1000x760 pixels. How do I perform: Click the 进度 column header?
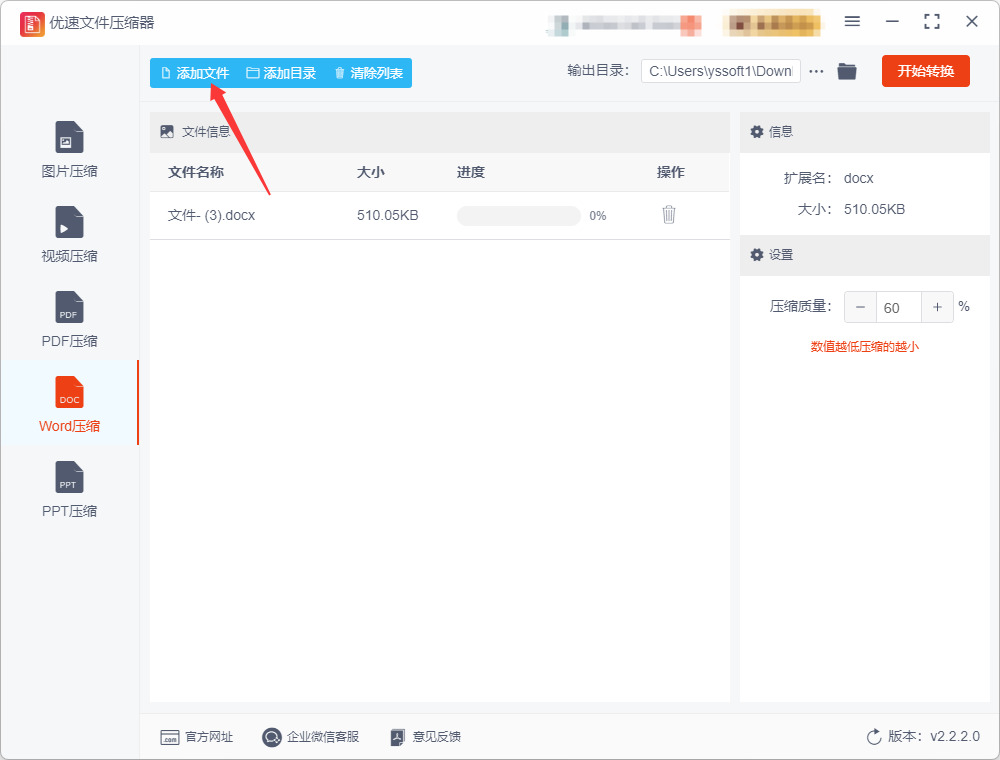click(471, 172)
